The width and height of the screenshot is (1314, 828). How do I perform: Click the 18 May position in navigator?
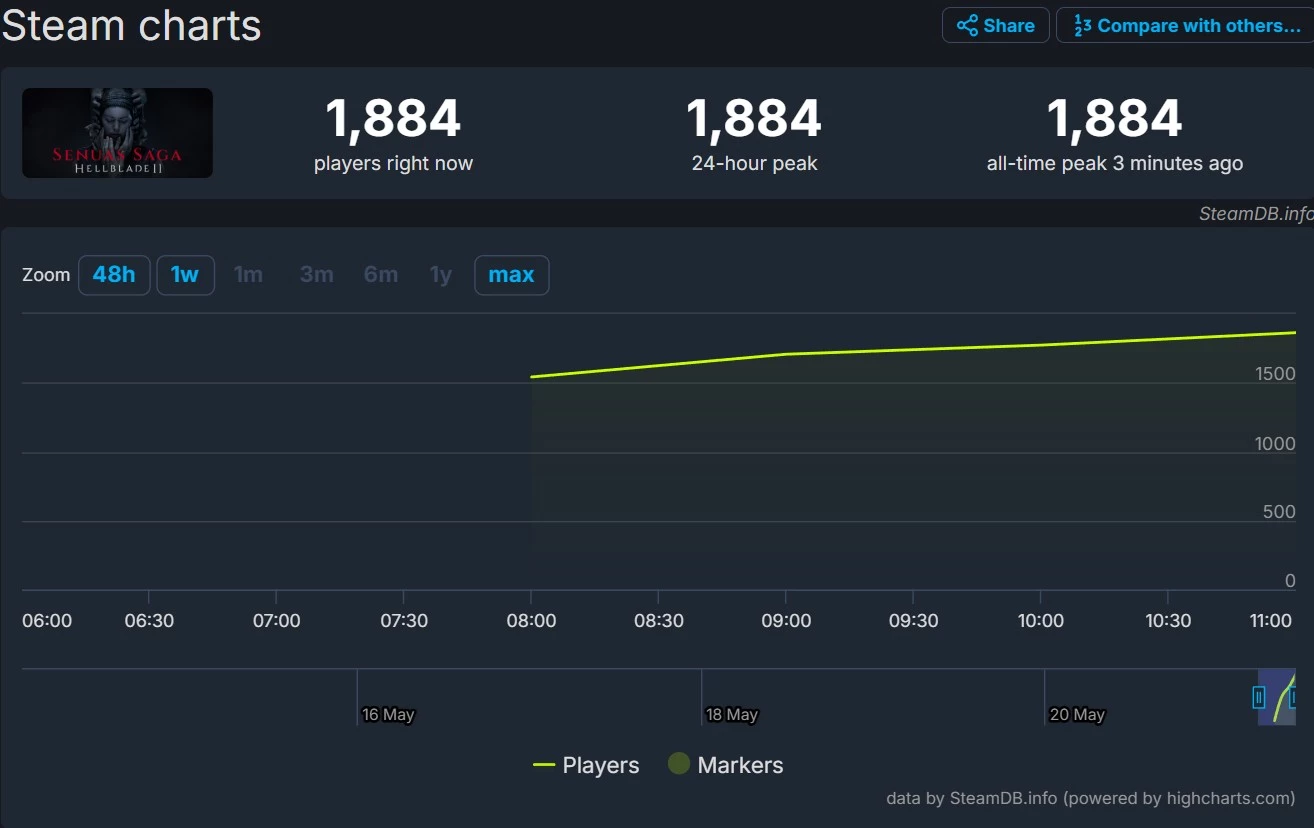(x=731, y=714)
